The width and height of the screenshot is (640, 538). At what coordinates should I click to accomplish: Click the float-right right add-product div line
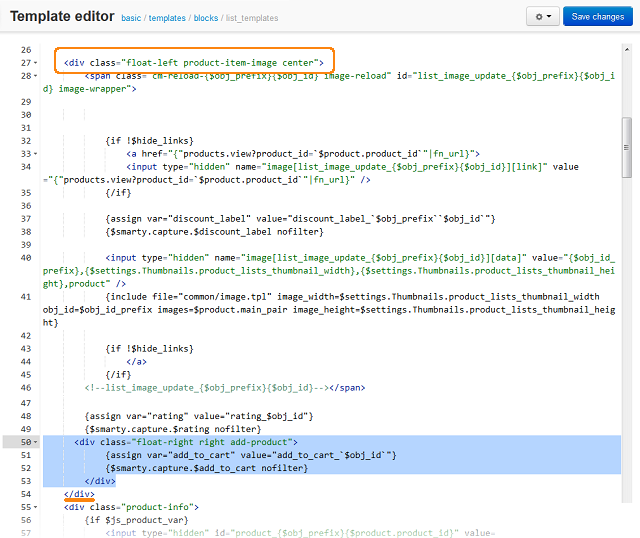(x=186, y=442)
